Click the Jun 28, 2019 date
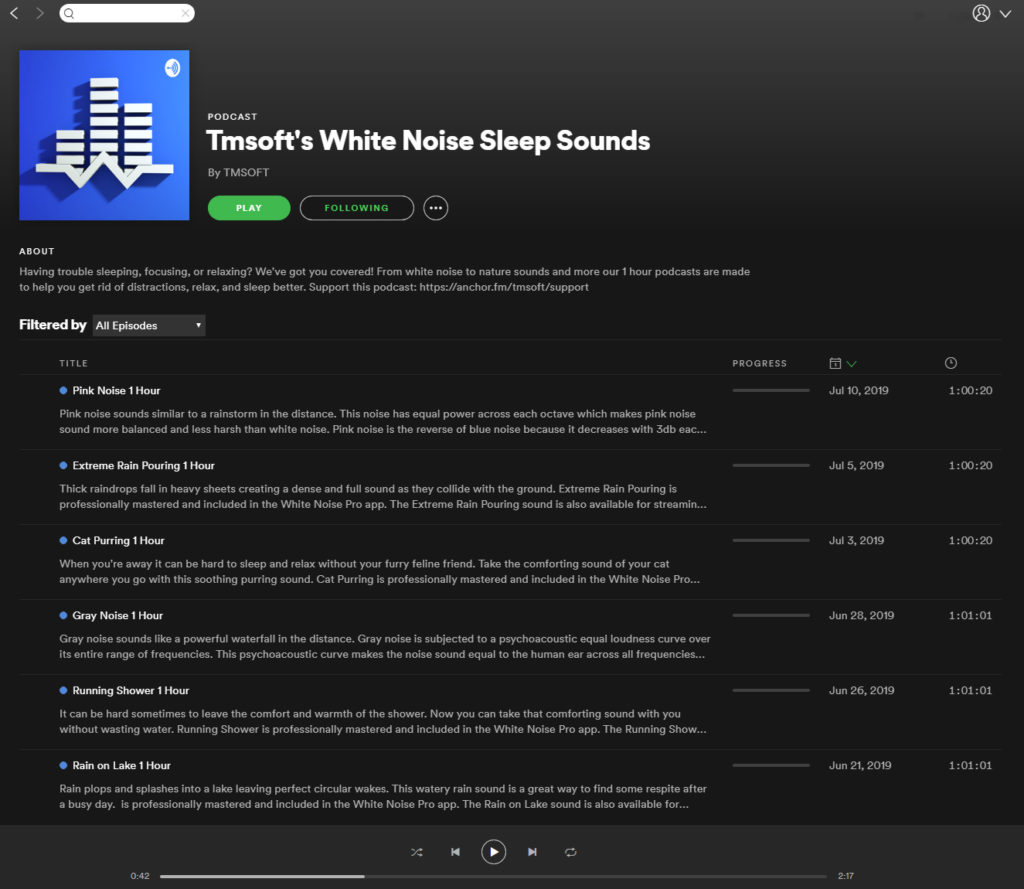Image resolution: width=1024 pixels, height=889 pixels. tap(861, 616)
